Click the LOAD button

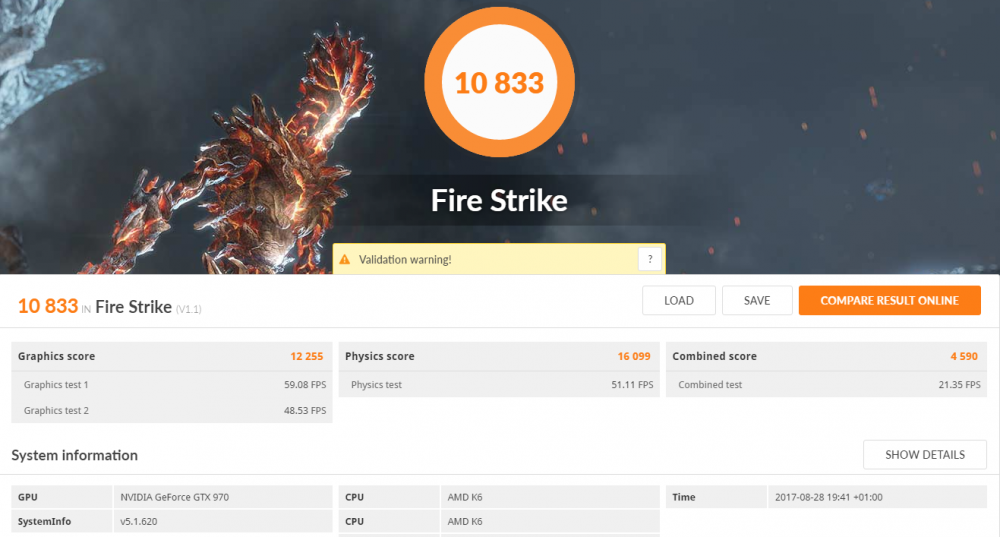coord(679,300)
